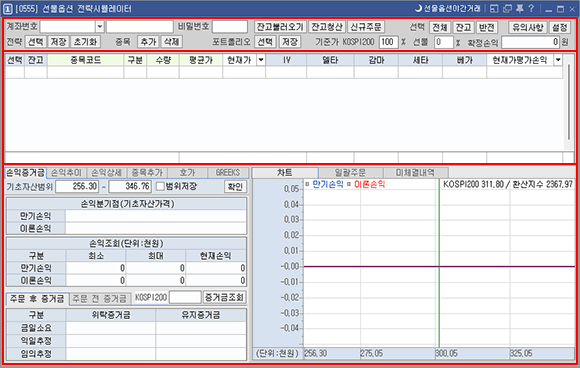The height and width of the screenshot is (368, 580).
Task: Switch to the 주문 전 증거금 tab
Action: click(100, 298)
